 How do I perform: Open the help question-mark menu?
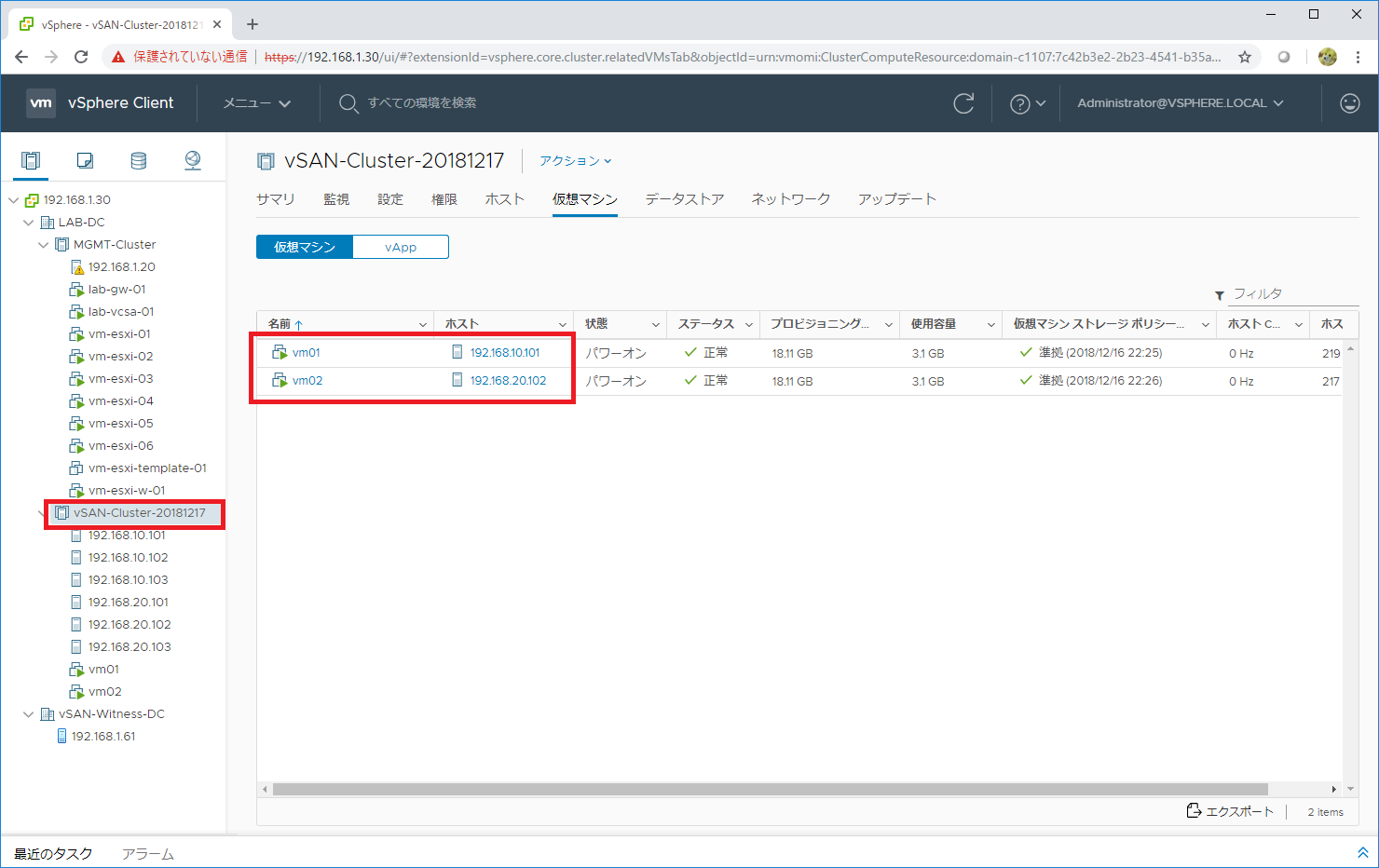click(1028, 103)
